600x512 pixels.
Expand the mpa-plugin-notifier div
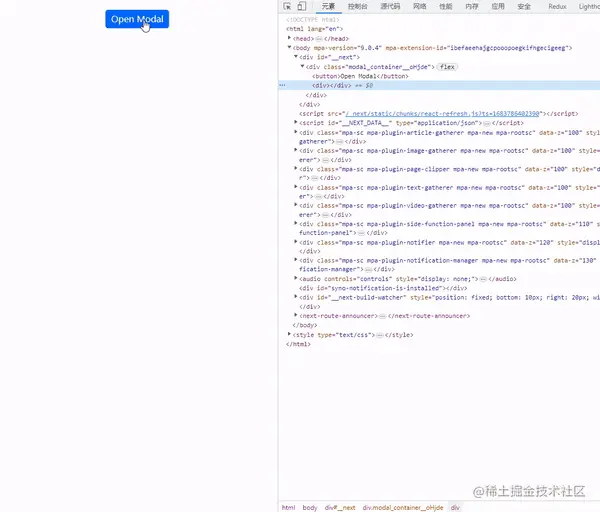click(x=296, y=242)
